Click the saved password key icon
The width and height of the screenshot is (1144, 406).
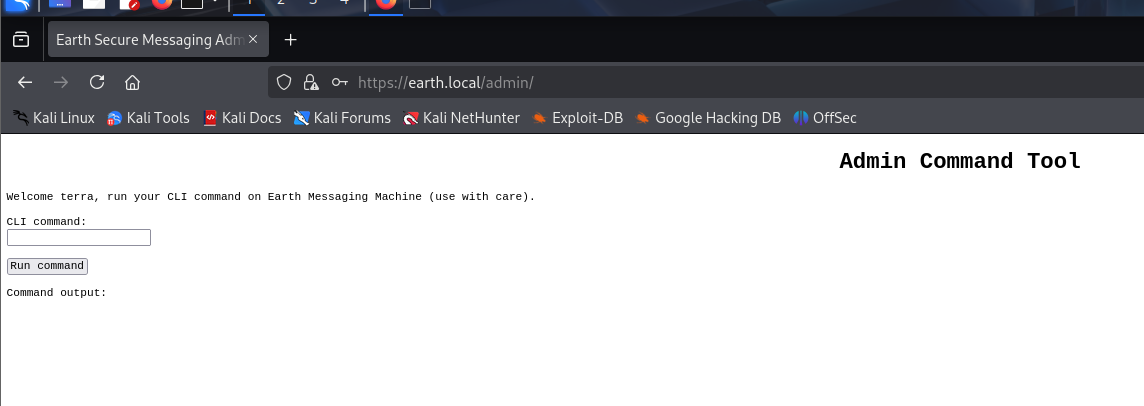(x=340, y=82)
